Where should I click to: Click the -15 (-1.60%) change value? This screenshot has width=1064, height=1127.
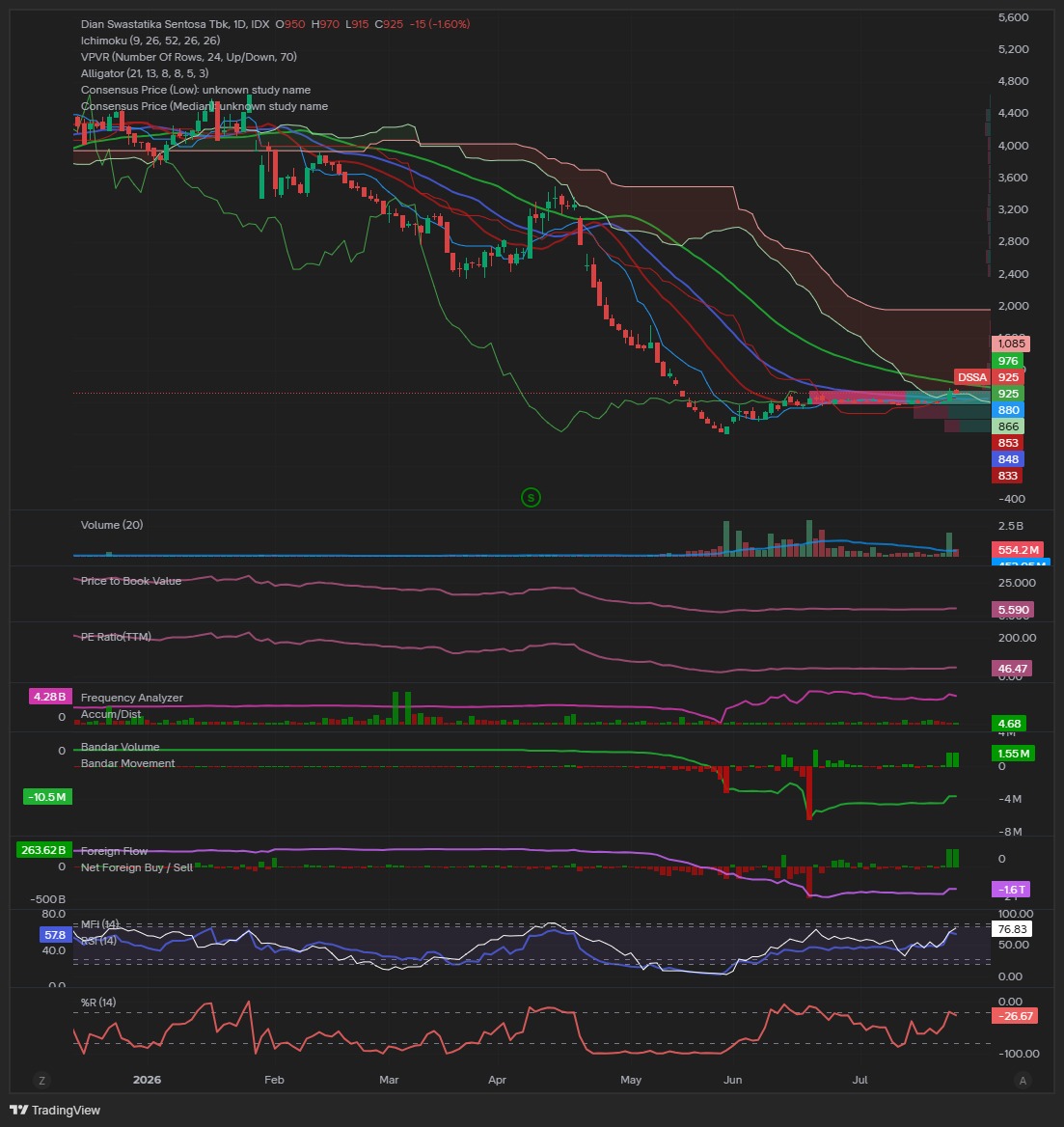pos(440,24)
